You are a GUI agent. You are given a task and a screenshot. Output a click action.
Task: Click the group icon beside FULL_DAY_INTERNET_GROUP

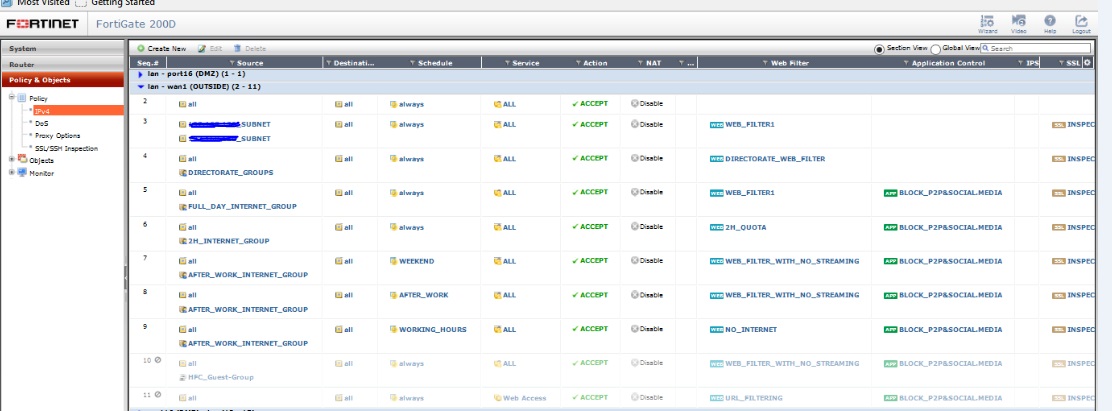[183, 206]
